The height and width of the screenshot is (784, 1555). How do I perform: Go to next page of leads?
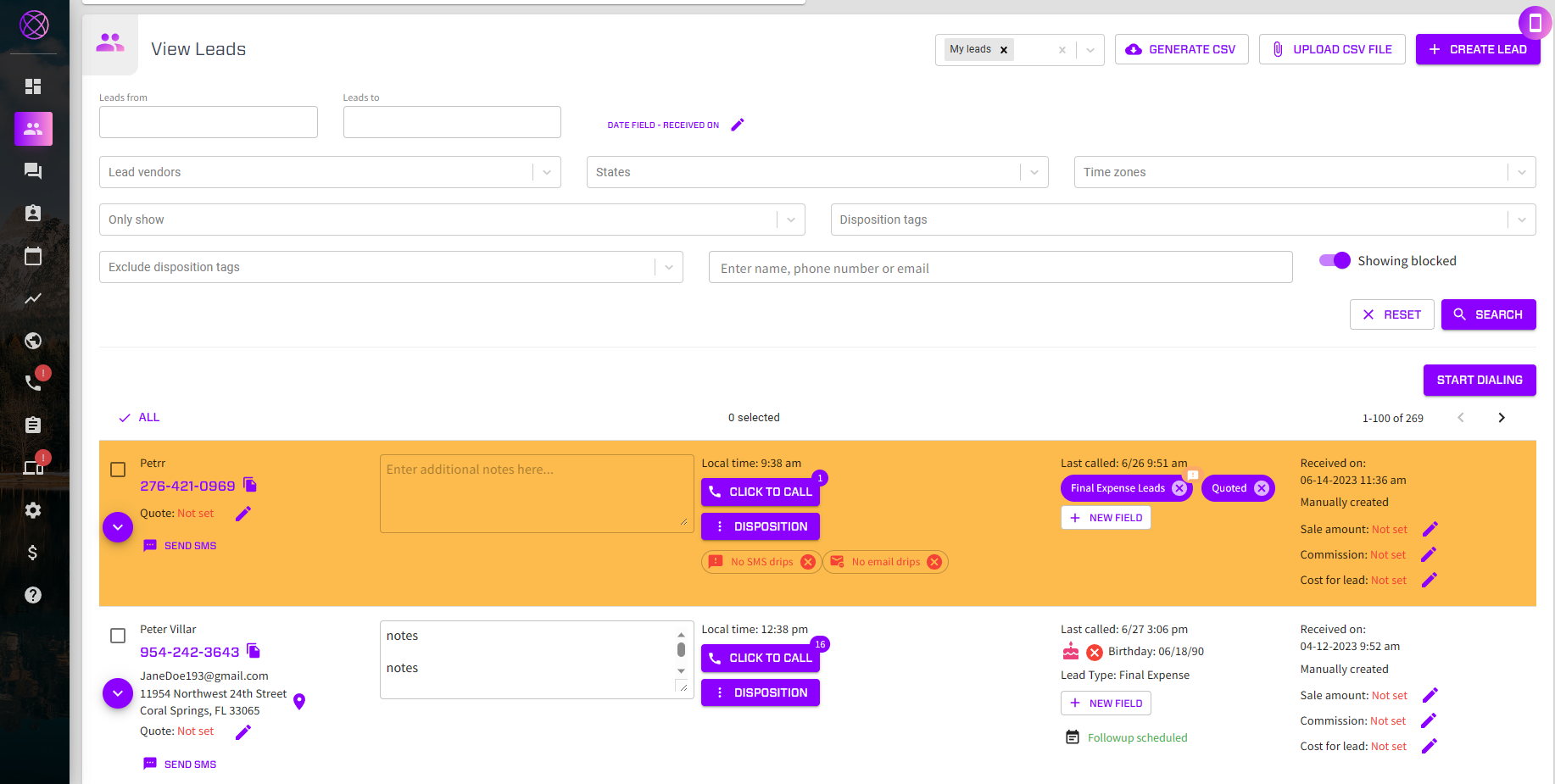pyautogui.click(x=1502, y=417)
